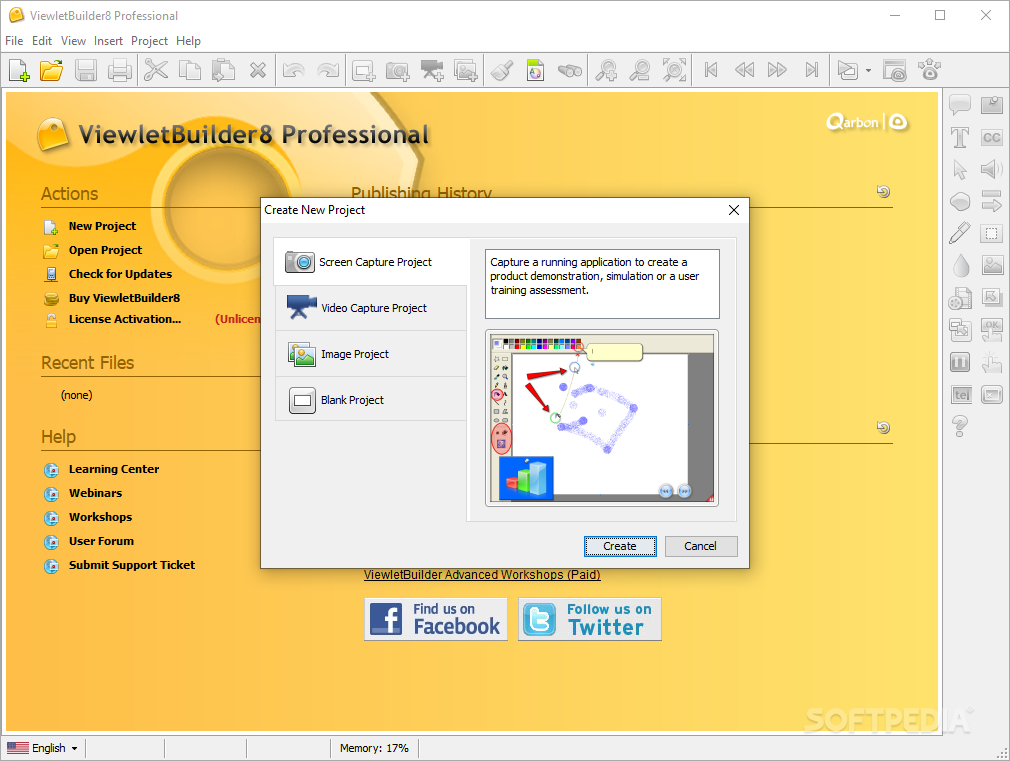Click Buy ViewletBuilder8 link

(124, 298)
